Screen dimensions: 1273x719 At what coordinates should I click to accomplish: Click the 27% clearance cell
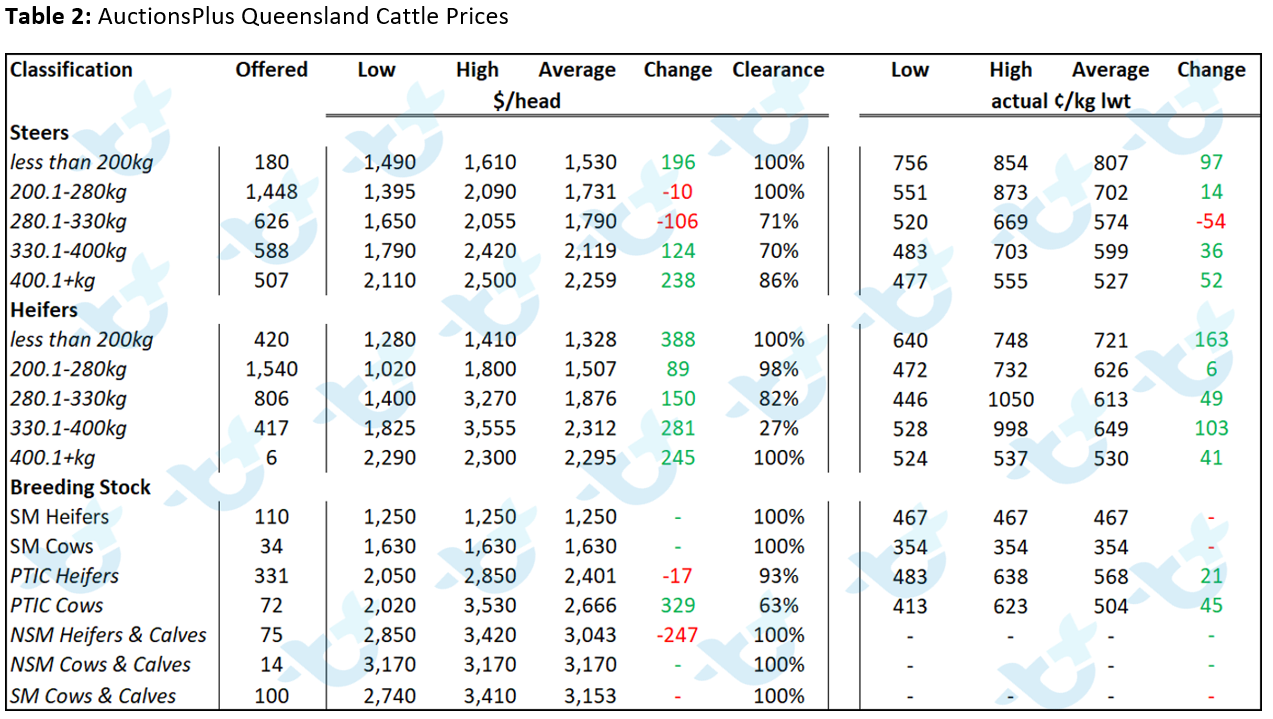778,428
